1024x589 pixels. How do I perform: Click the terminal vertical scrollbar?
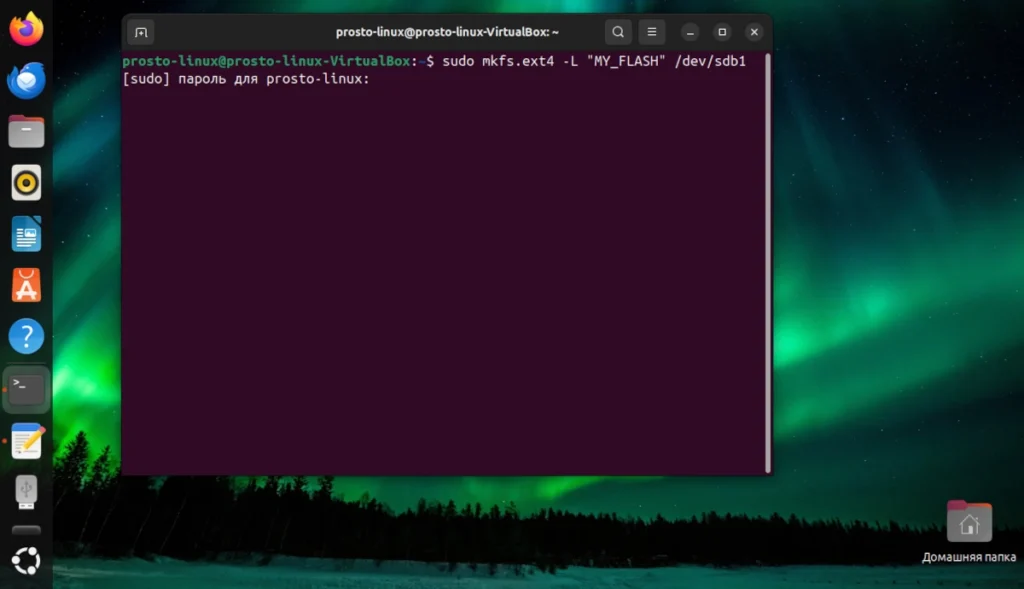pos(768,263)
